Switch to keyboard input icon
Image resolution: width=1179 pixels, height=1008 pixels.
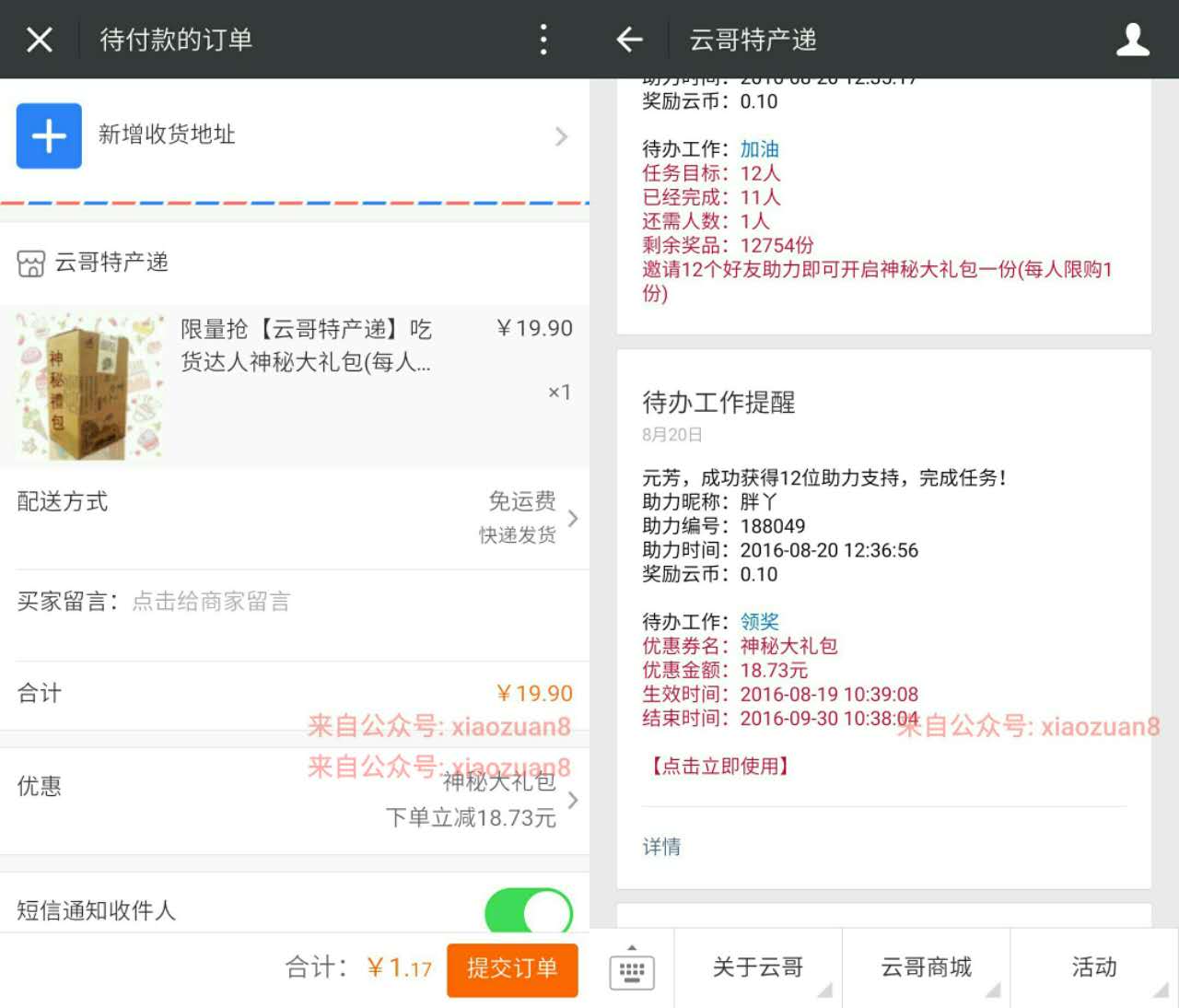(x=632, y=969)
